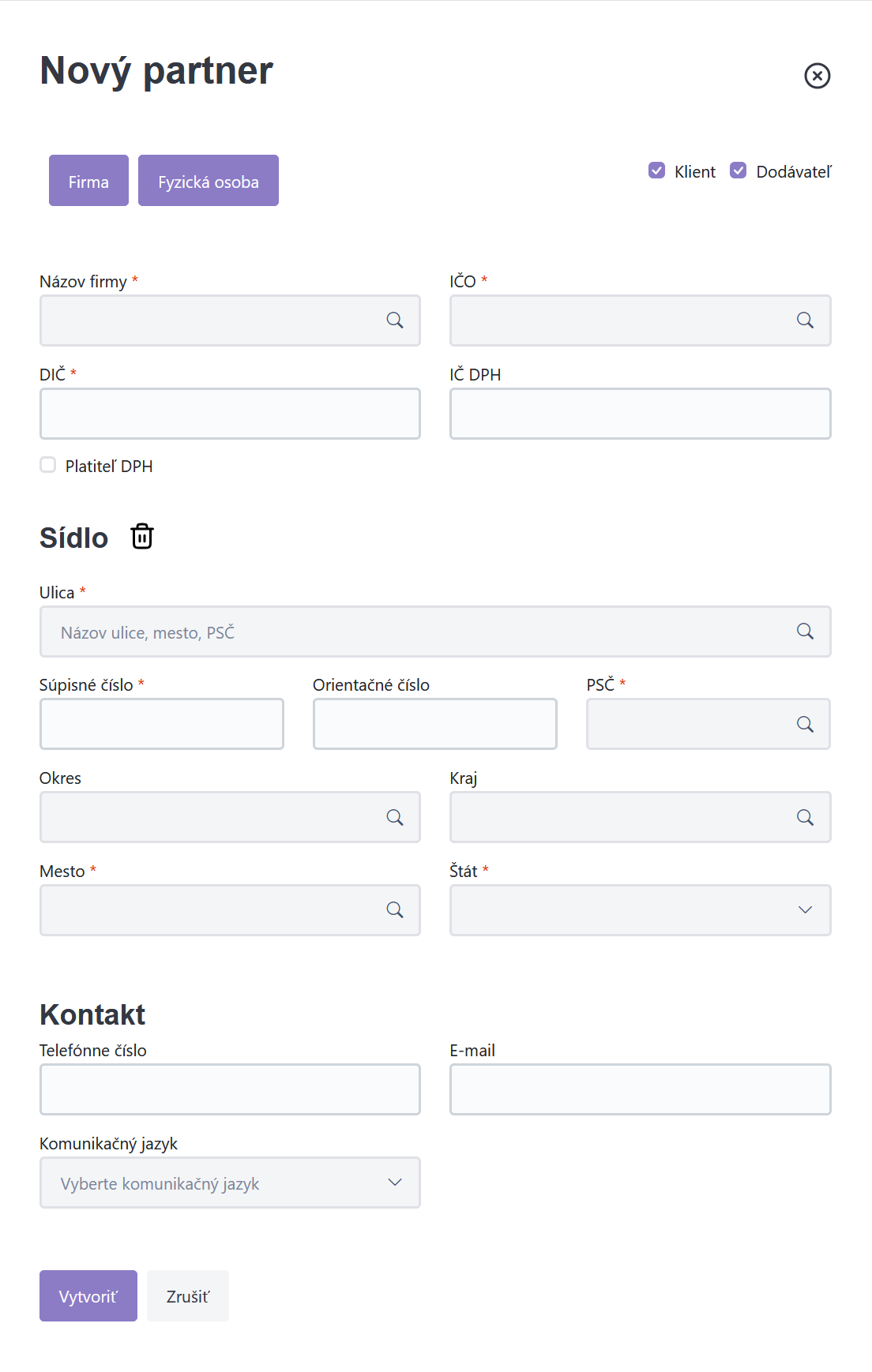Close the Nový partner dialog
The height and width of the screenshot is (1372, 872).
pos(817,76)
